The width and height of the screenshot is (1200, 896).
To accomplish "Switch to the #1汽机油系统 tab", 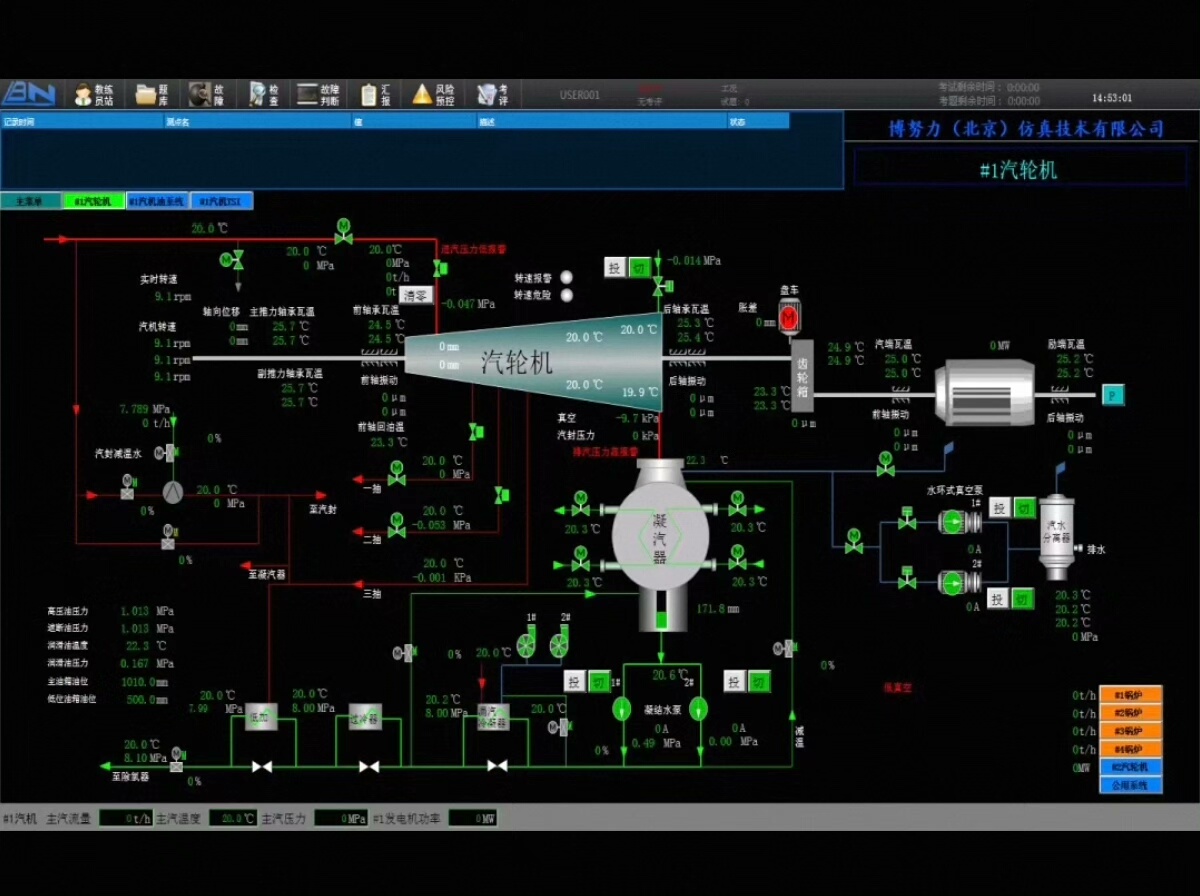I will tap(157, 201).
